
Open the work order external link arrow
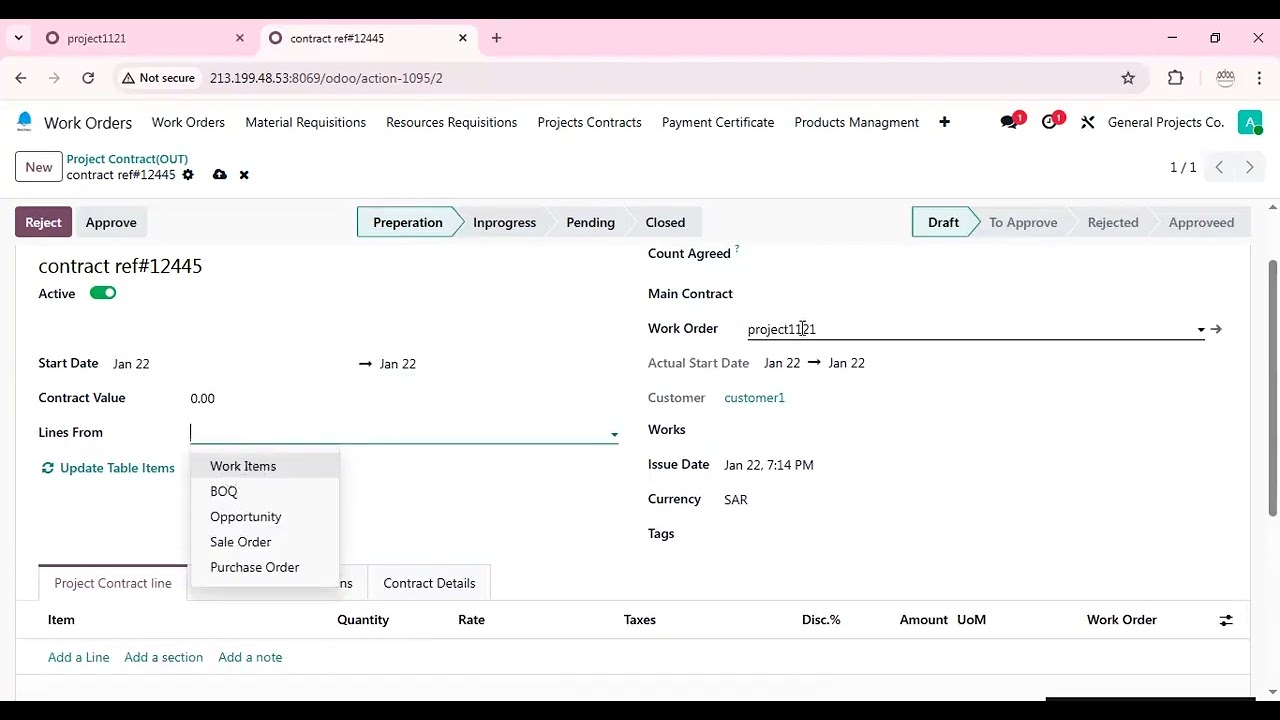tap(1216, 329)
